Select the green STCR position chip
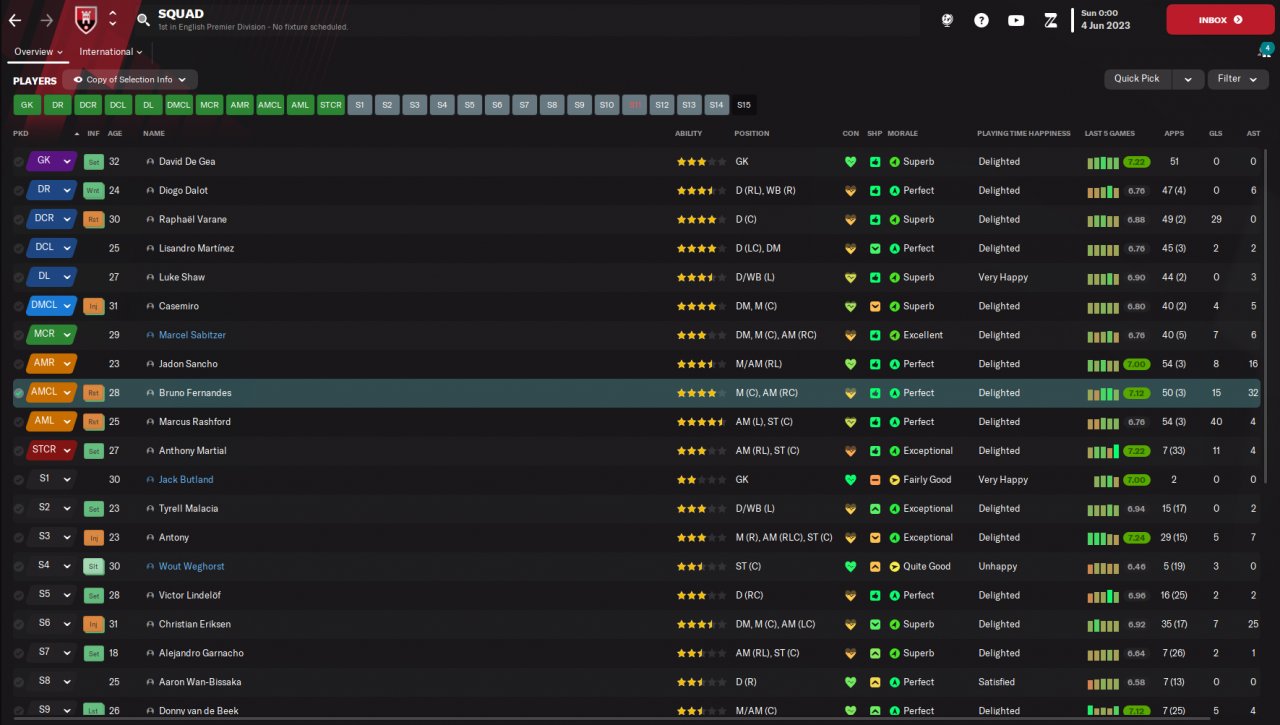The image size is (1280, 725). 330,104
